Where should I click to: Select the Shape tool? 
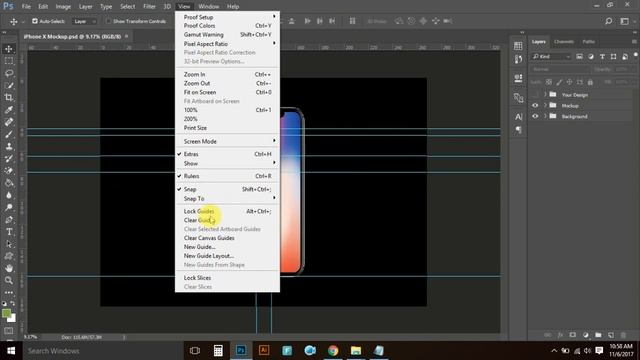tap(9, 256)
